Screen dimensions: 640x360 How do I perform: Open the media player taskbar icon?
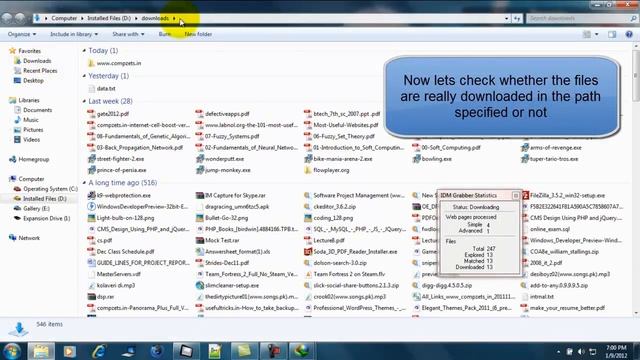pos(69,351)
